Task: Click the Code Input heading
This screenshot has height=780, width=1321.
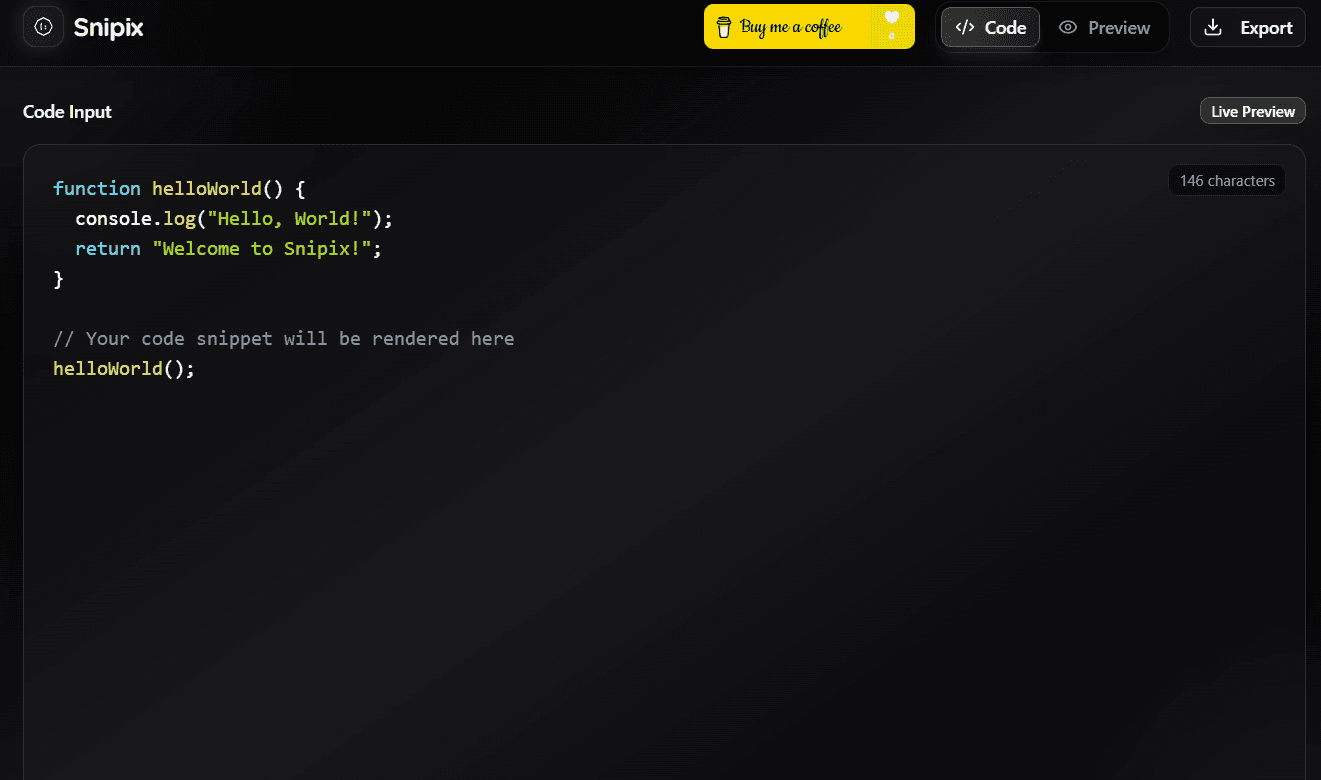Action: click(x=67, y=111)
